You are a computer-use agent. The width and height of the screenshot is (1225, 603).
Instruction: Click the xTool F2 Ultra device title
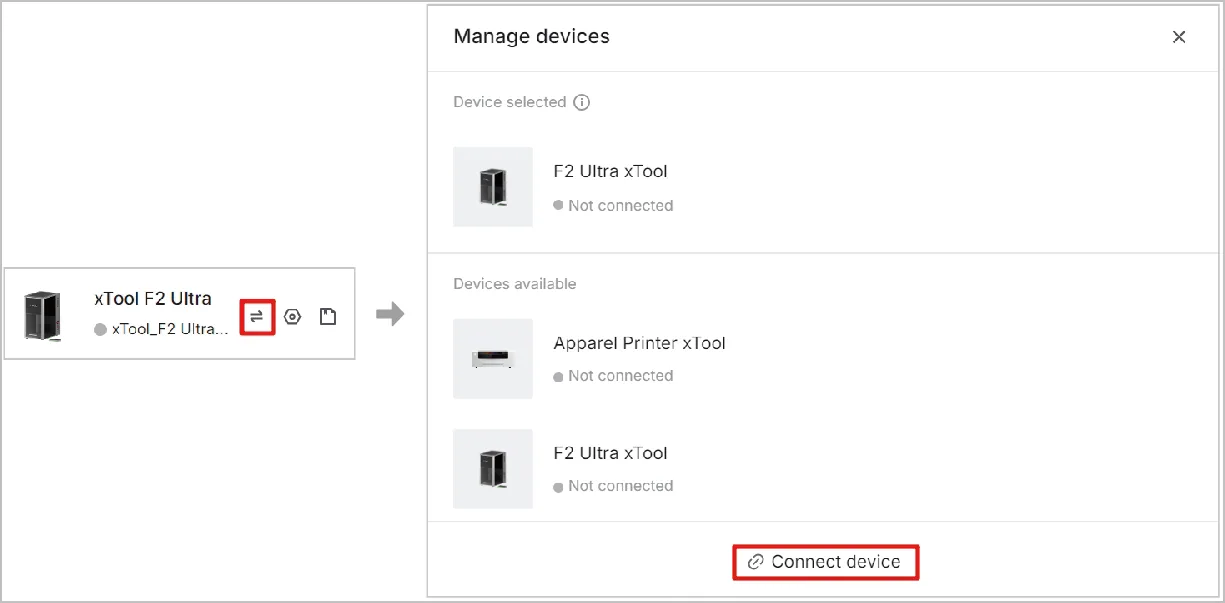click(153, 298)
